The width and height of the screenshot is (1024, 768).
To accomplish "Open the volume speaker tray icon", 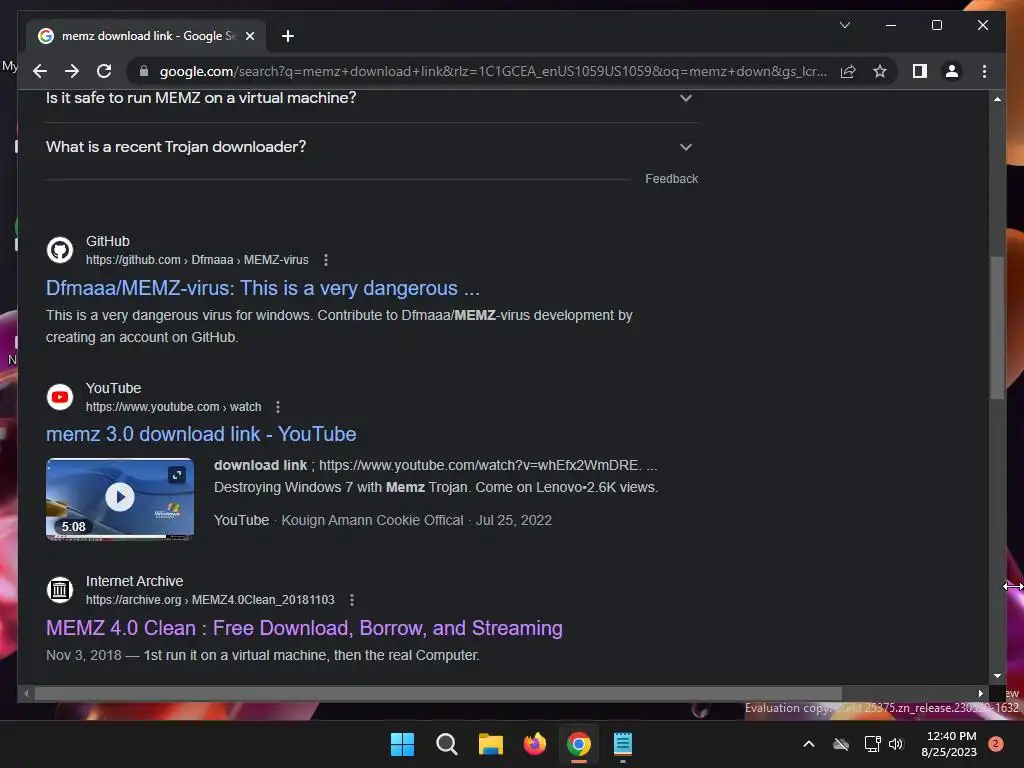I will (x=896, y=744).
